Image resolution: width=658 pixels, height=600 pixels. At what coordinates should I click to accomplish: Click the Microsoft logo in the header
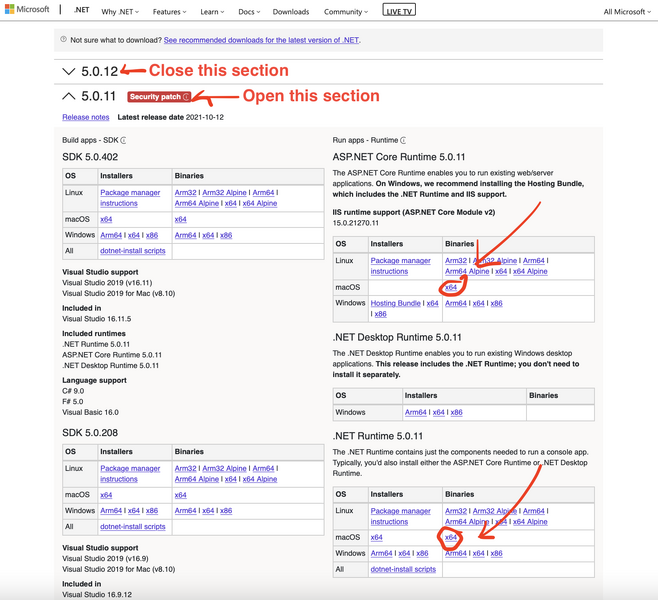[27, 9]
